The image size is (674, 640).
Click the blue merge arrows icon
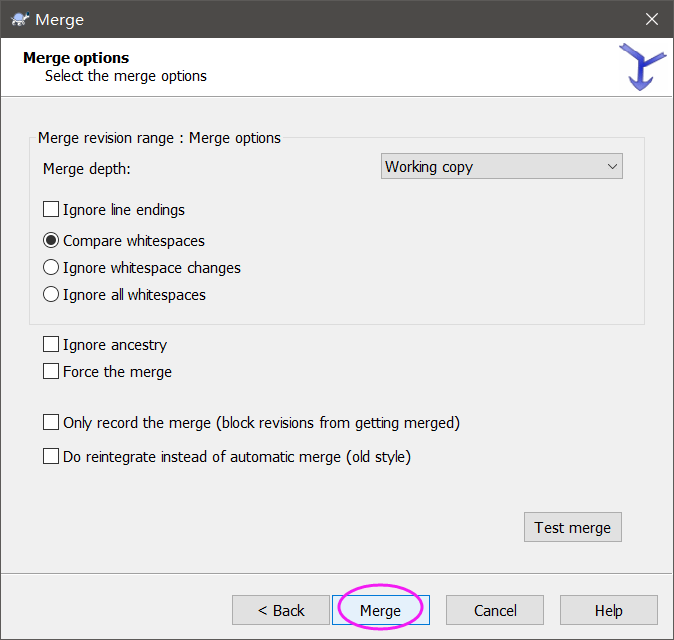pos(641,67)
